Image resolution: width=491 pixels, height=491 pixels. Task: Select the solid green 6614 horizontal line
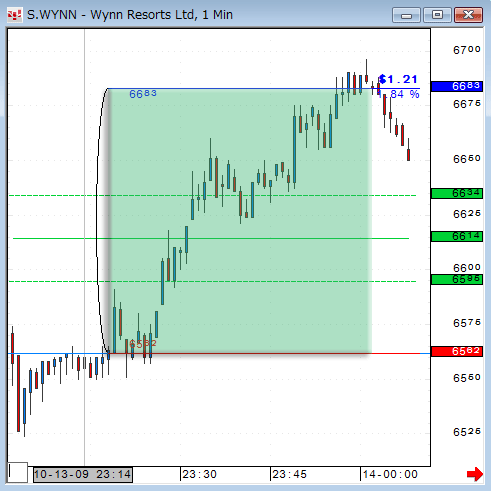pyautogui.click(x=211, y=238)
